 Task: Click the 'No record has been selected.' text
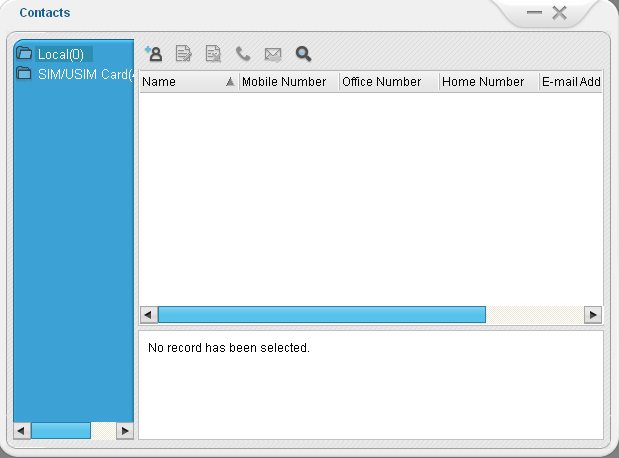coord(229,348)
